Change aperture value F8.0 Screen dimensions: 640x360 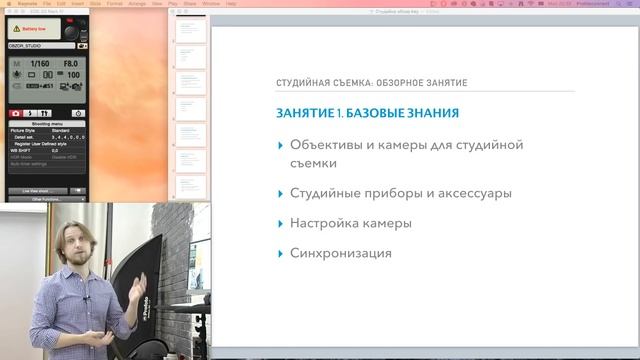[71, 64]
